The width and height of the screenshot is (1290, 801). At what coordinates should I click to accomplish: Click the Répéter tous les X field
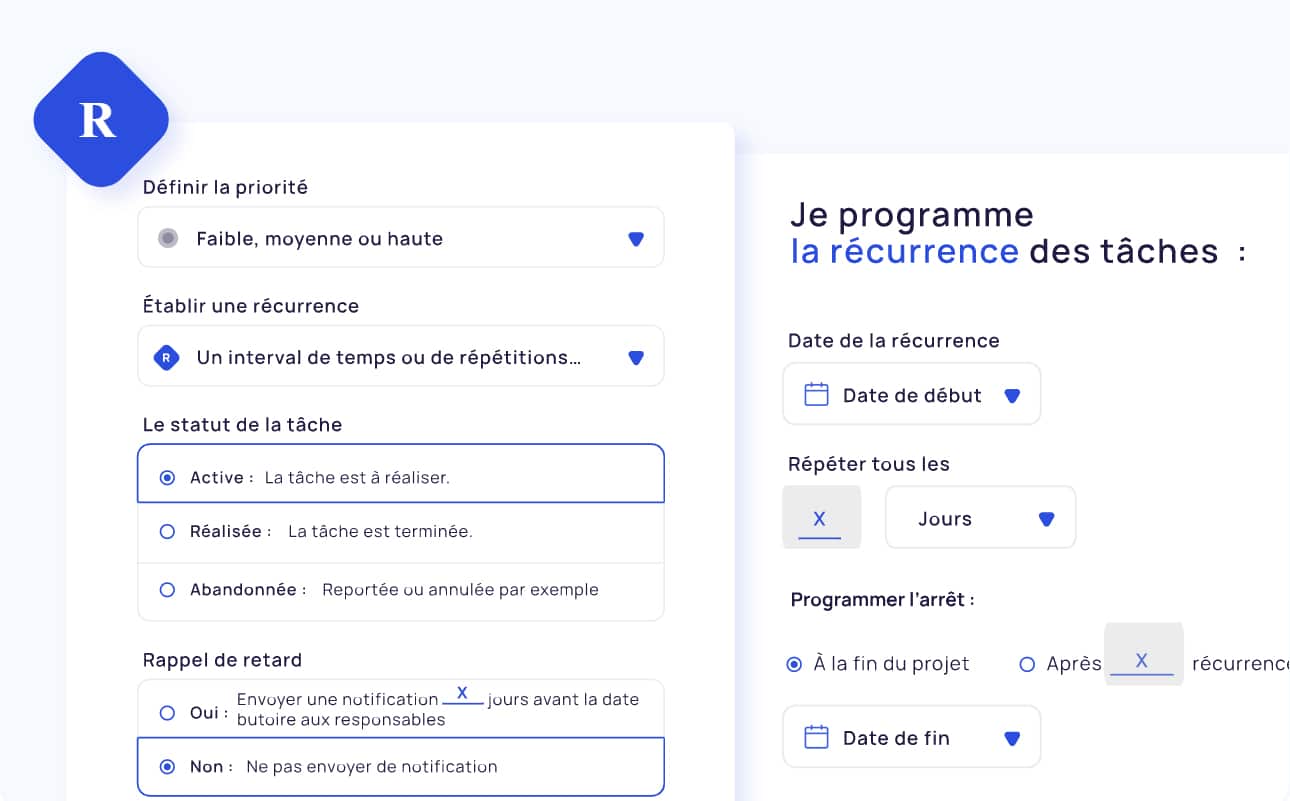[820, 518]
